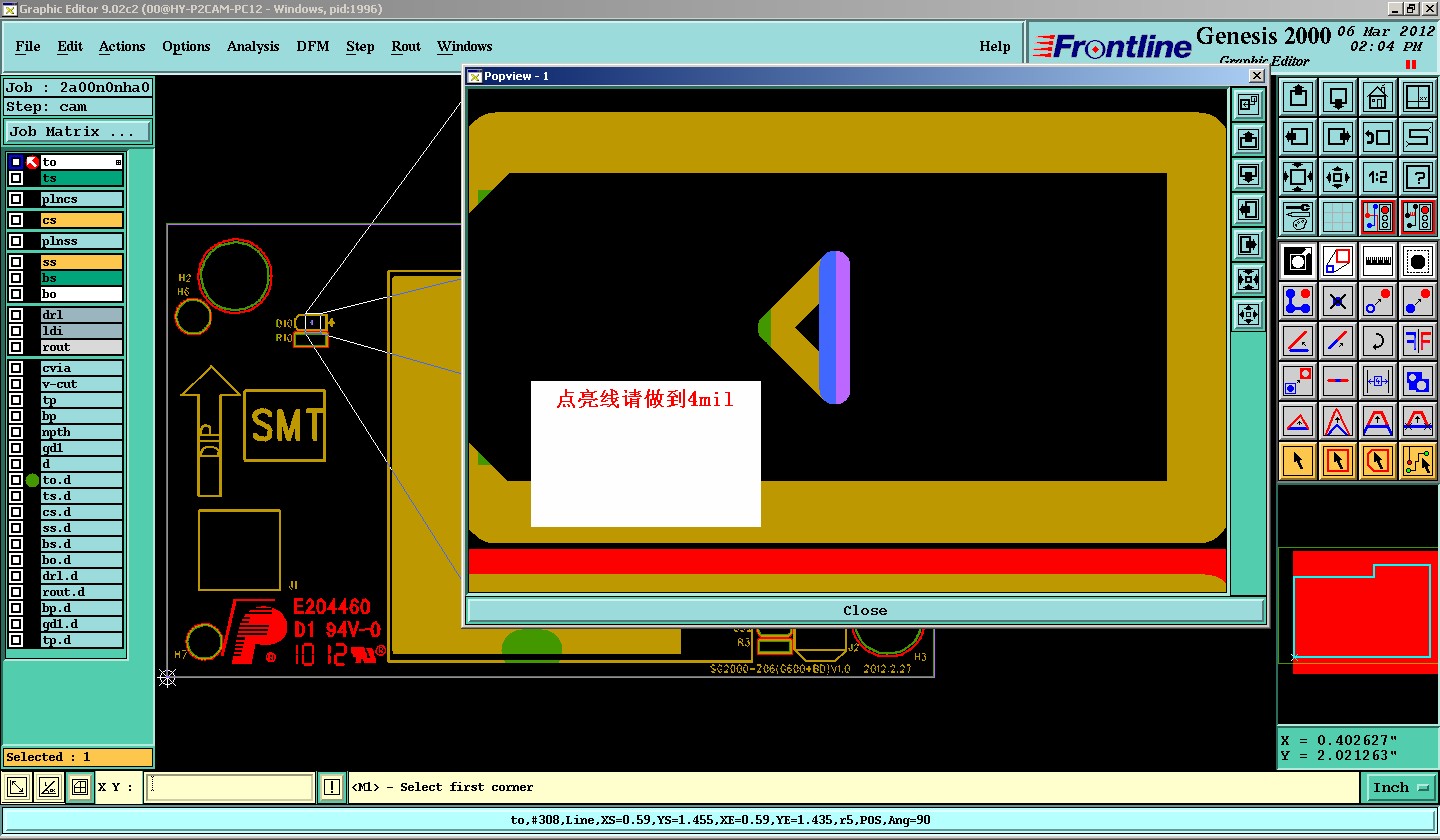Image resolution: width=1440 pixels, height=840 pixels.
Task: Select the angle red-blue line edit tool
Action: click(x=1298, y=341)
